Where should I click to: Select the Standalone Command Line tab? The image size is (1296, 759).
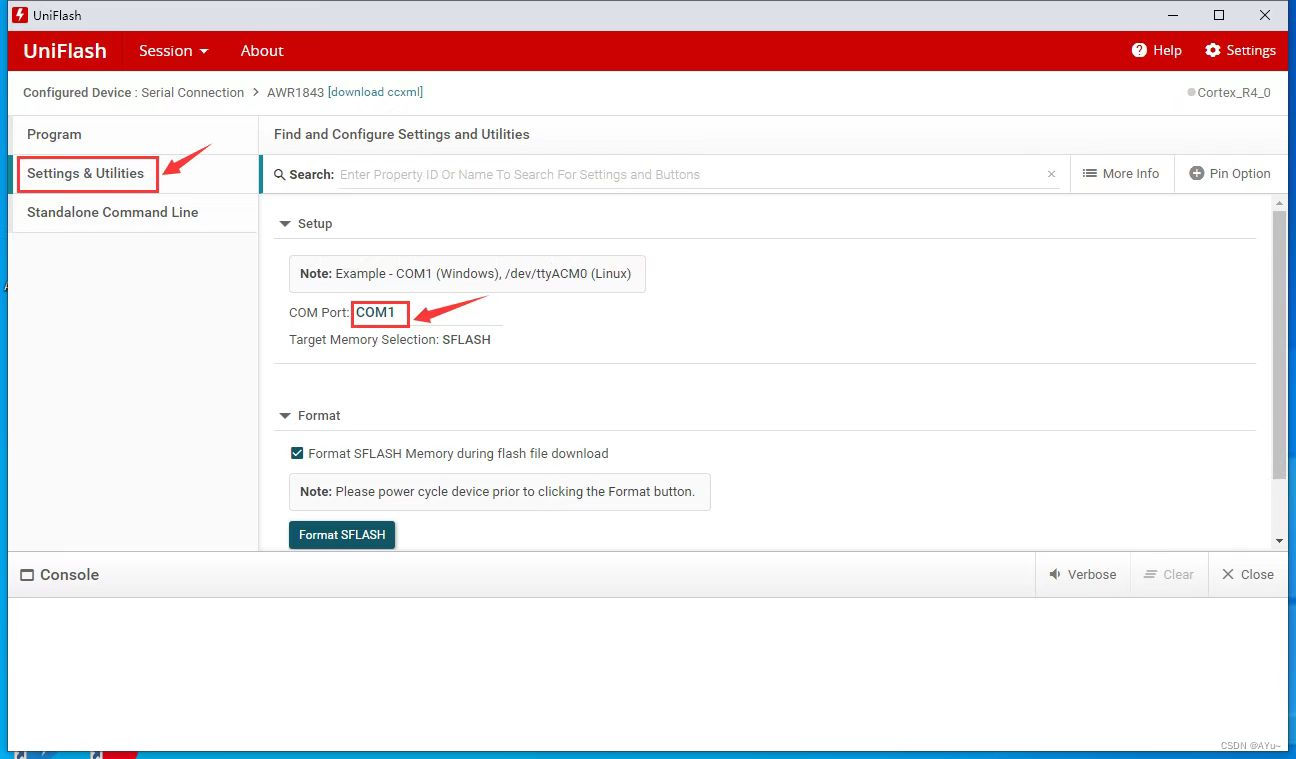pyautogui.click(x=133, y=213)
